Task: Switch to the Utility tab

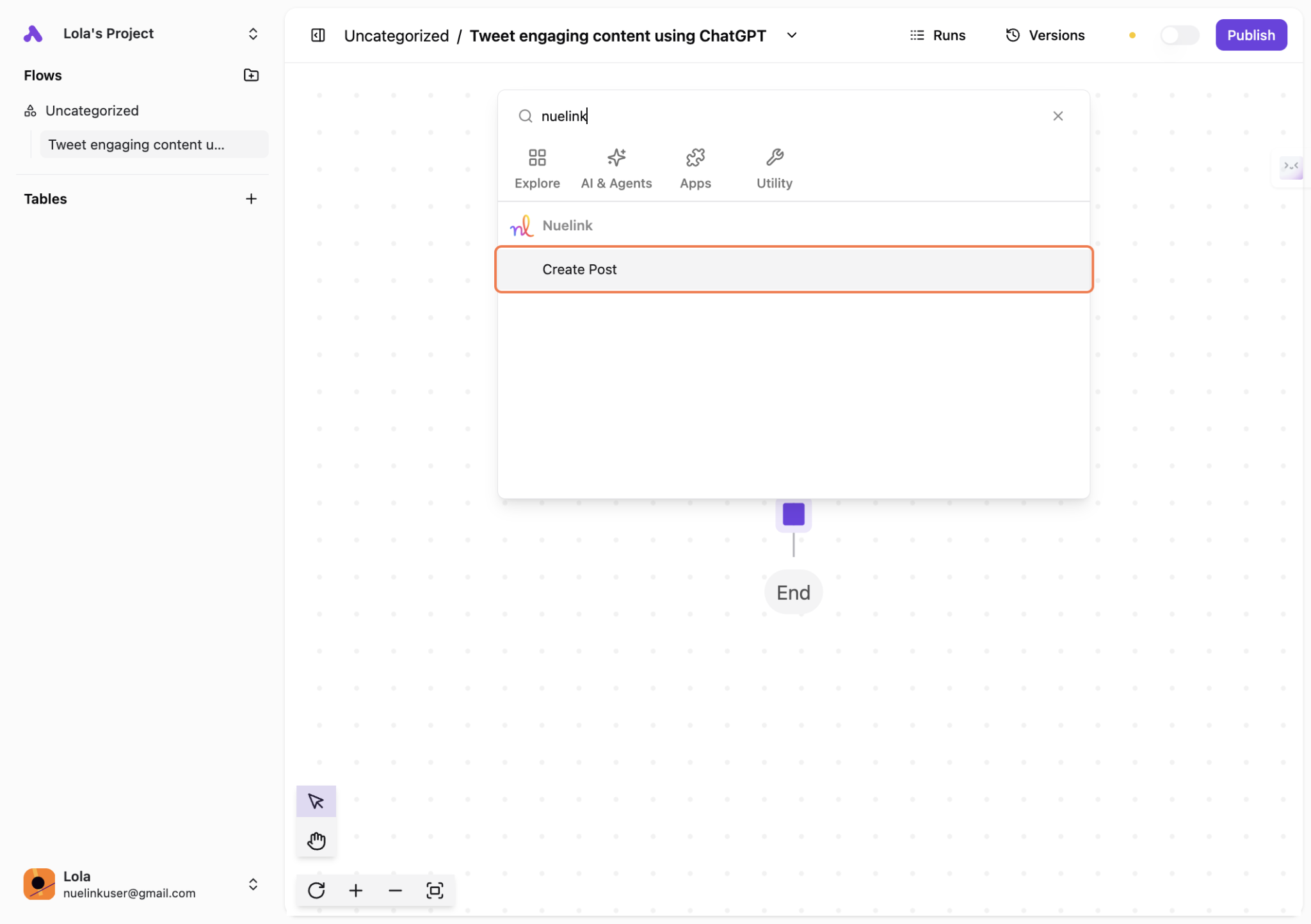Action: 774,169
